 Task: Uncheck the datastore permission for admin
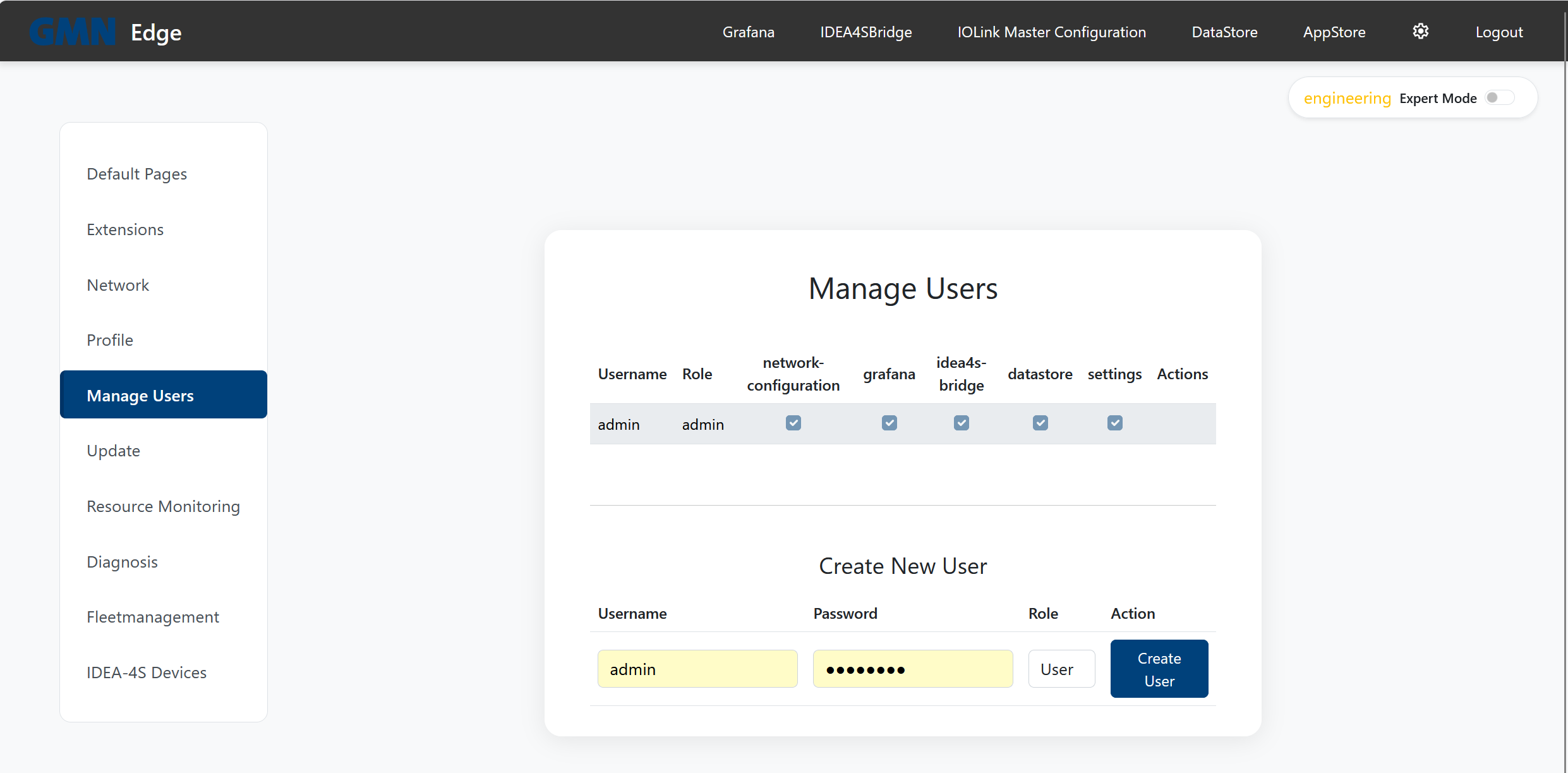point(1040,423)
